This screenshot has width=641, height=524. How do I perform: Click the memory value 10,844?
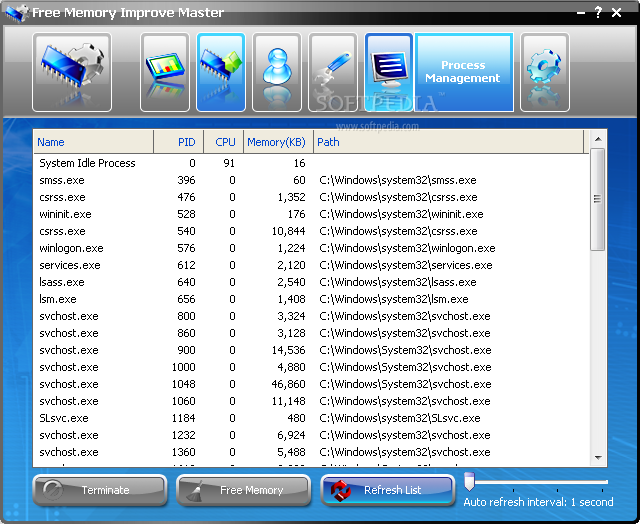point(288,231)
